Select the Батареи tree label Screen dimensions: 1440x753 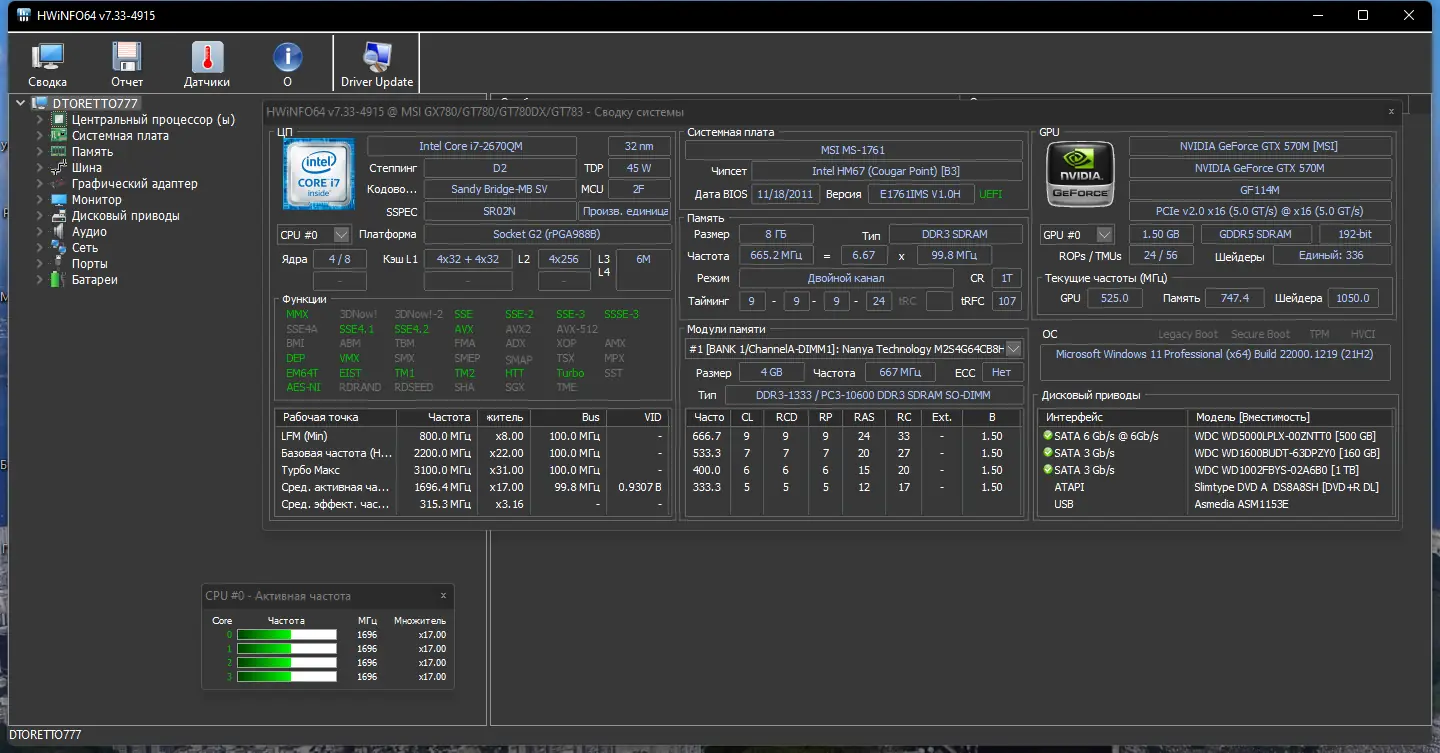95,279
